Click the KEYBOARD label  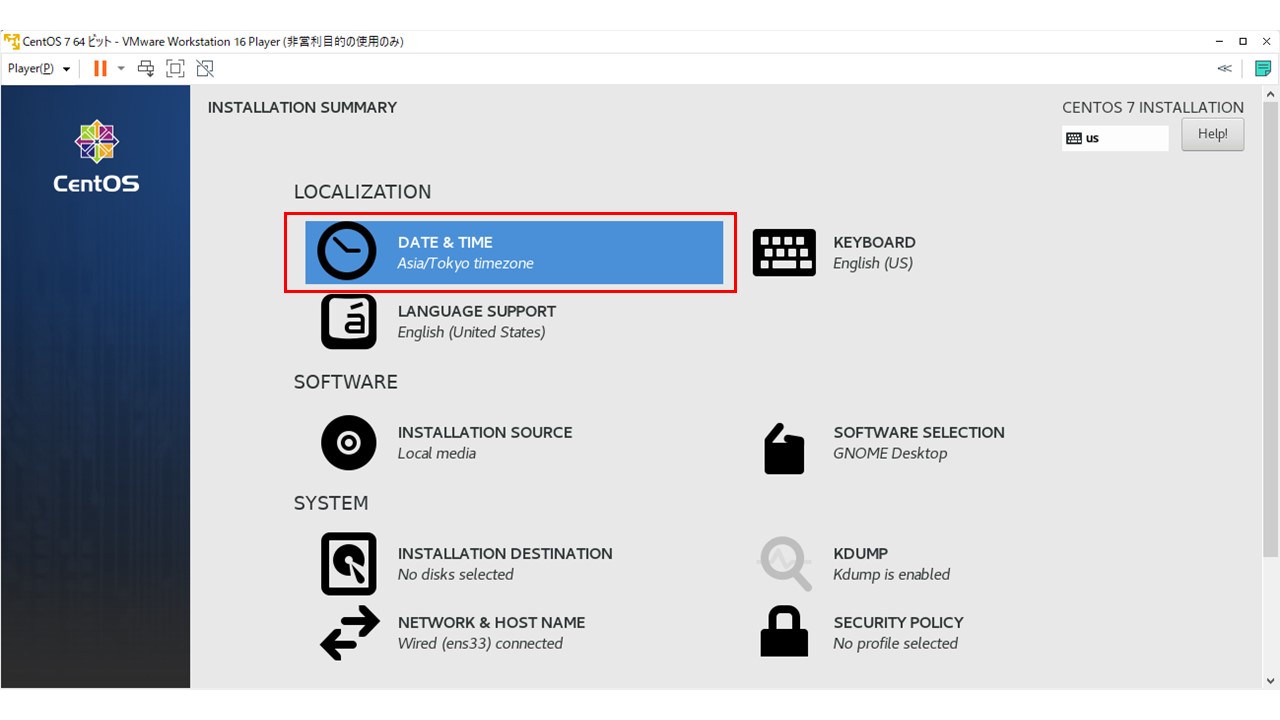(x=874, y=242)
